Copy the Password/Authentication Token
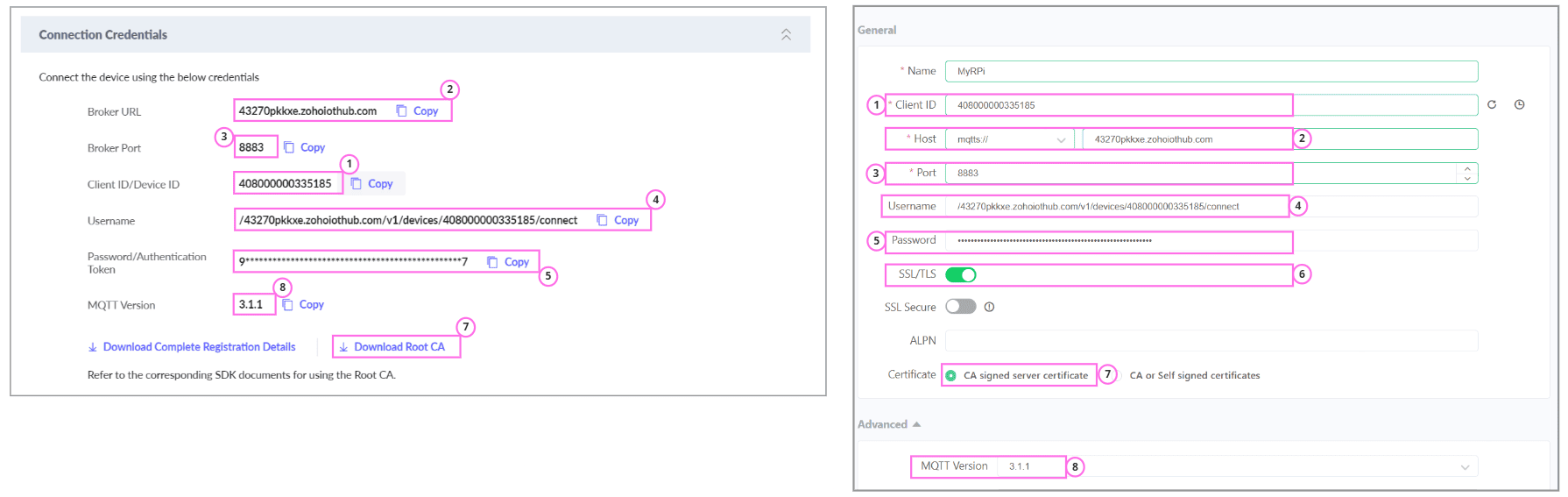Viewport: 1568px width, 497px height. 508,261
